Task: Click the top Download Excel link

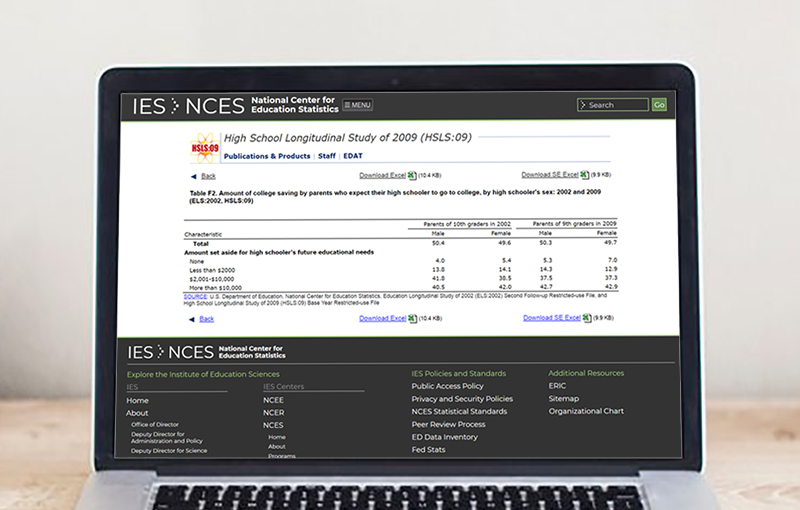Action: [382, 175]
